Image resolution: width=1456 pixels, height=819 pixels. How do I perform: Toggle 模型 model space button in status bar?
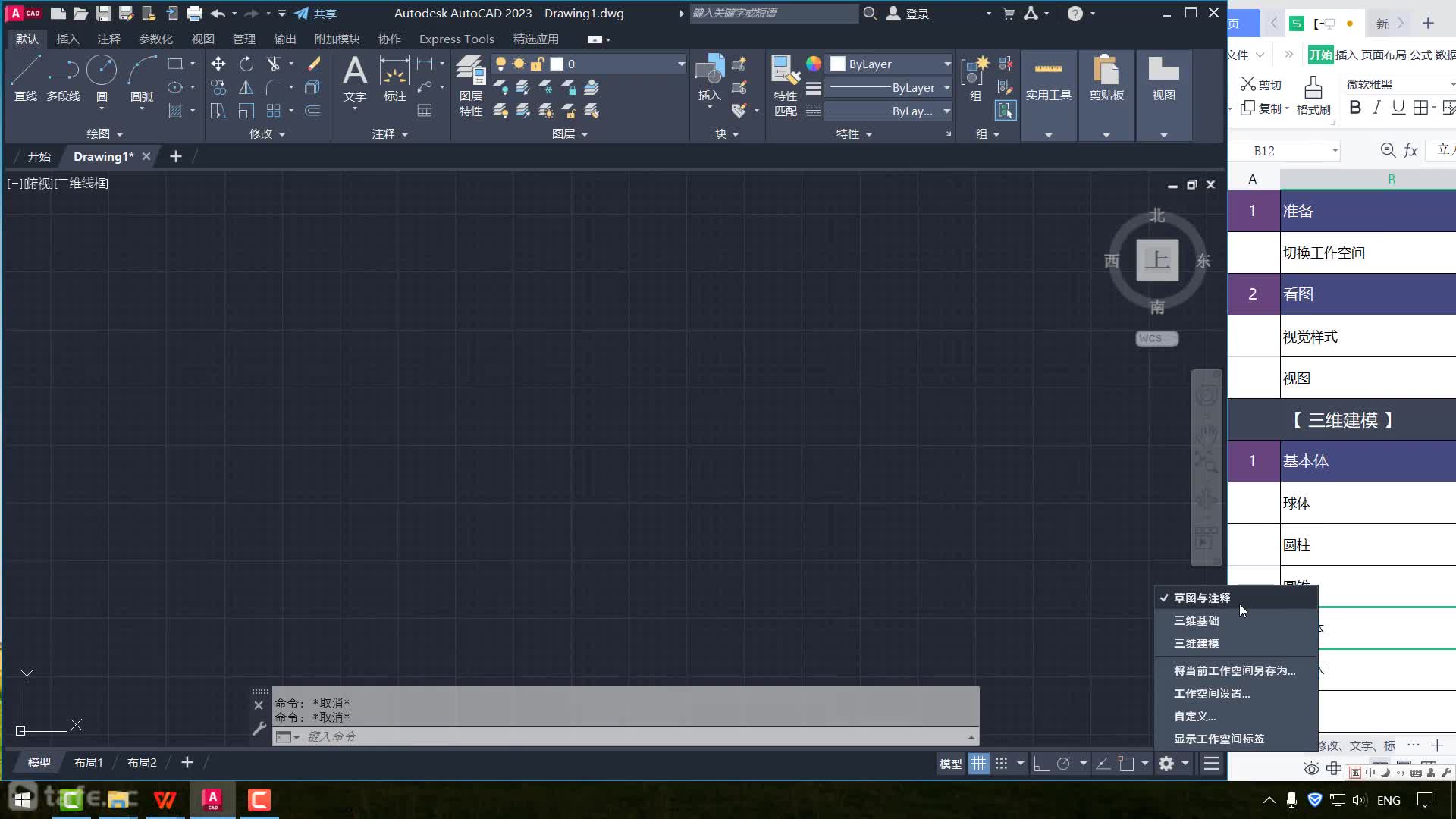950,764
